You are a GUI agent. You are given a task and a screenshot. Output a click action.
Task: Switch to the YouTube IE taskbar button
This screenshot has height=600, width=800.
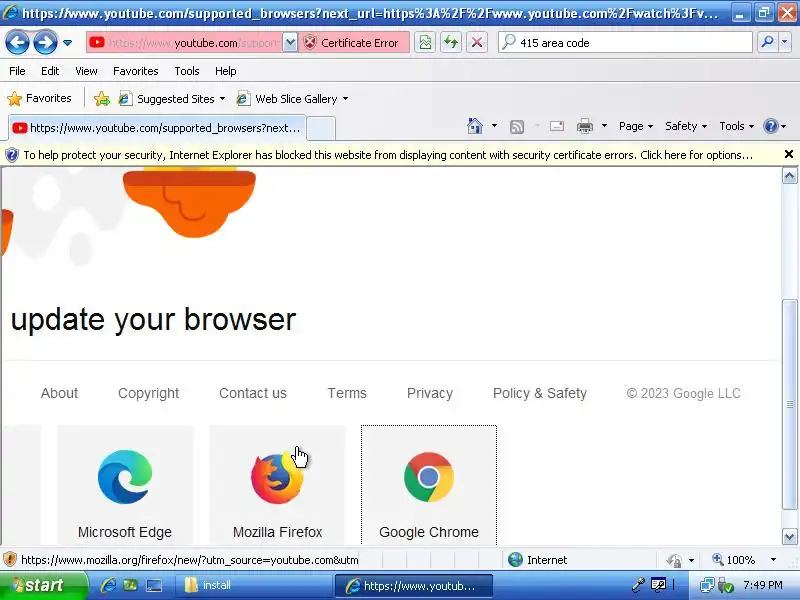click(413, 585)
